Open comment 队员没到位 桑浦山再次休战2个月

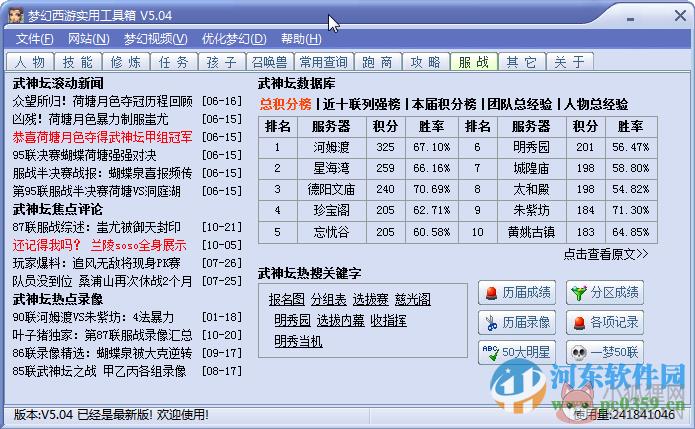click(102, 281)
